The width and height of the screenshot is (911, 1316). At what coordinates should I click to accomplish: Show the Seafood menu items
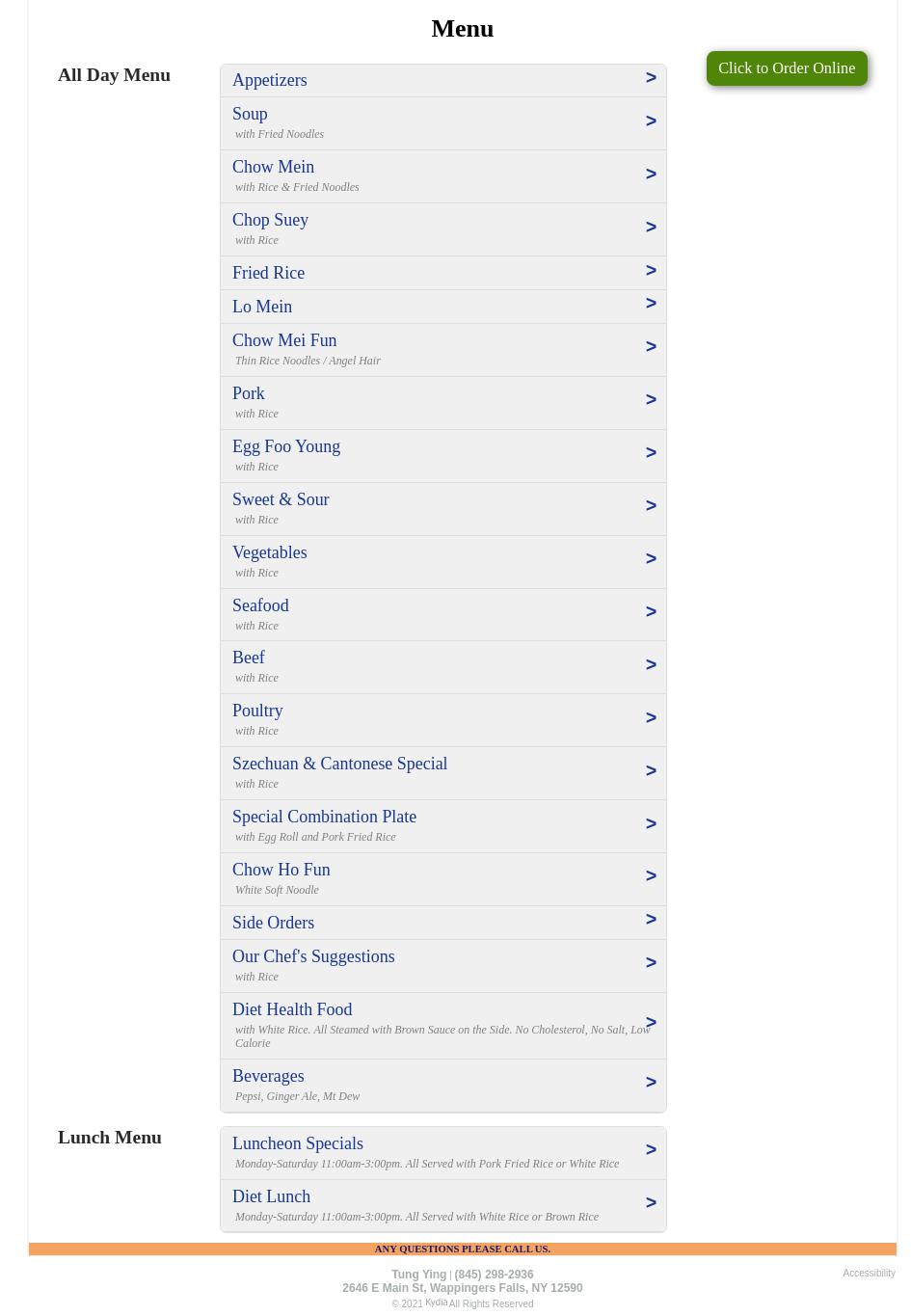click(x=260, y=605)
